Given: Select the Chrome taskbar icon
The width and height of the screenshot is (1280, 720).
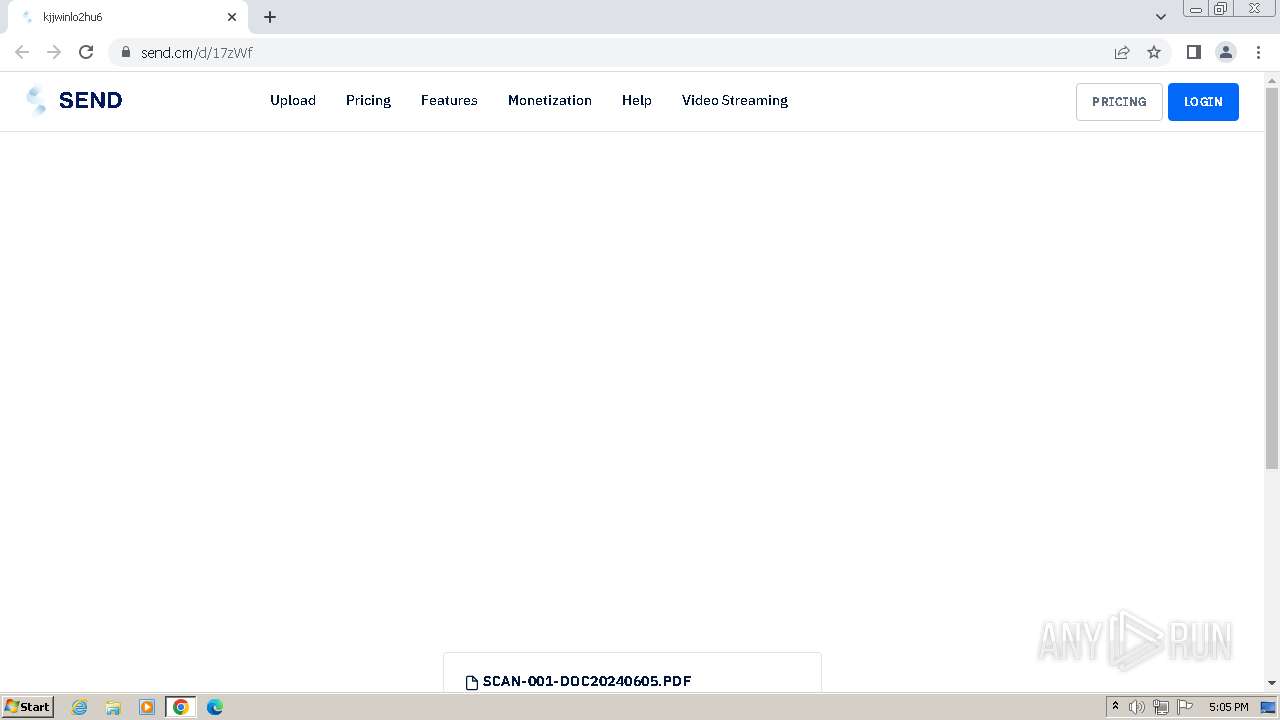Looking at the screenshot, I should pos(181,707).
